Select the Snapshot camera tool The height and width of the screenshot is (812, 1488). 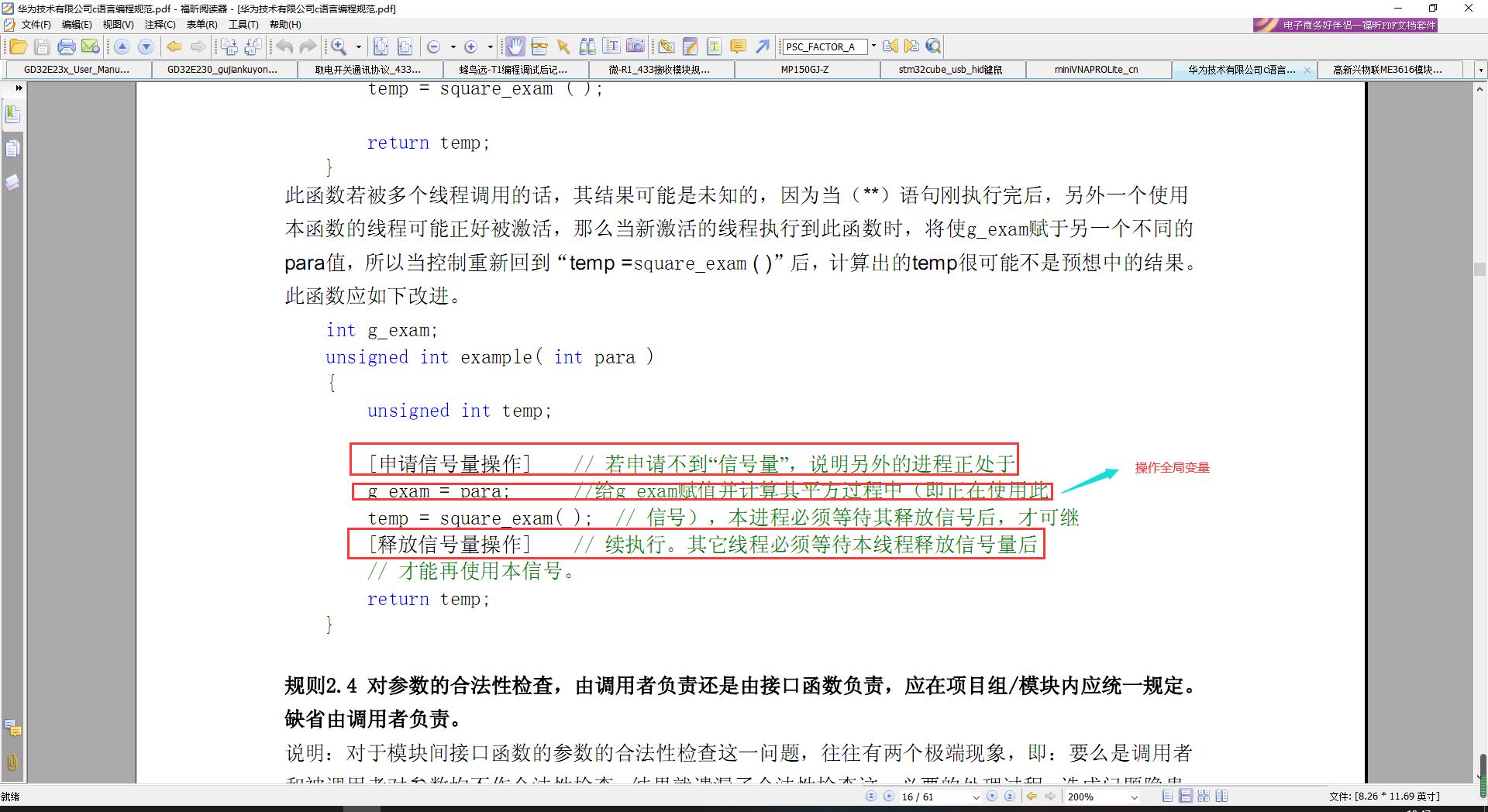tap(635, 46)
